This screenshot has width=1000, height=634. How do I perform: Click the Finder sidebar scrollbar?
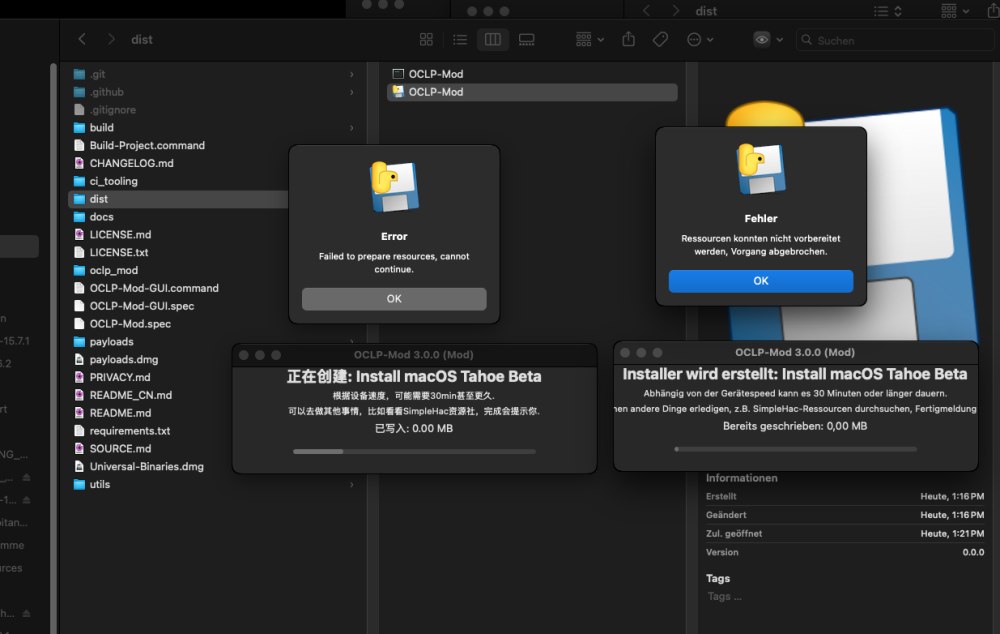54,348
